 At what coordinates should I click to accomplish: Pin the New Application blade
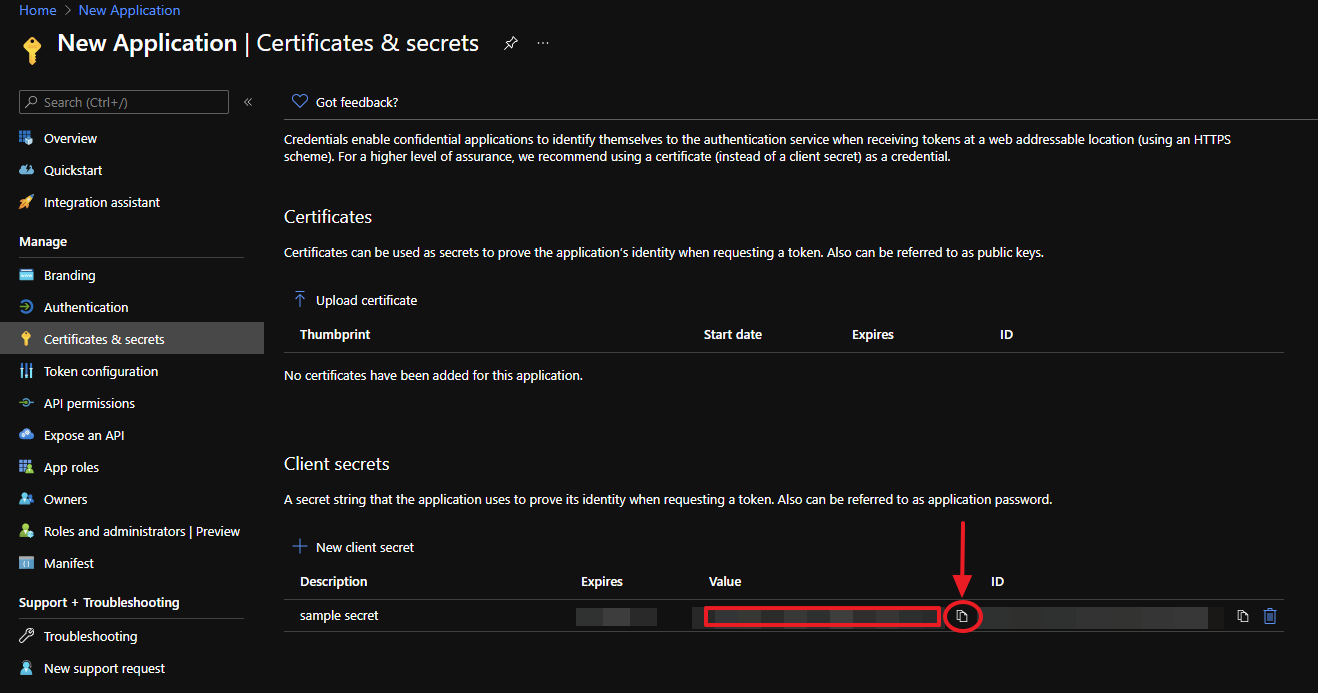(511, 43)
